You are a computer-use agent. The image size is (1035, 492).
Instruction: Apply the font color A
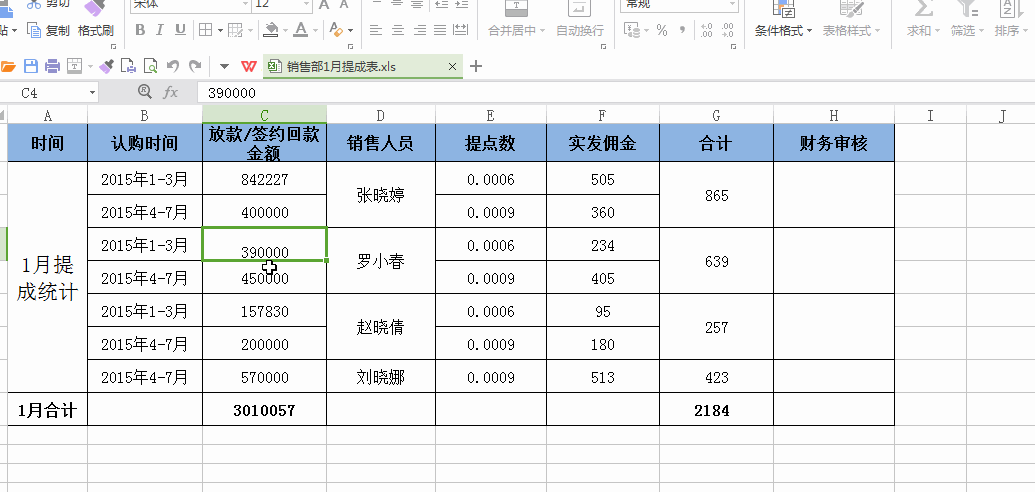click(301, 30)
